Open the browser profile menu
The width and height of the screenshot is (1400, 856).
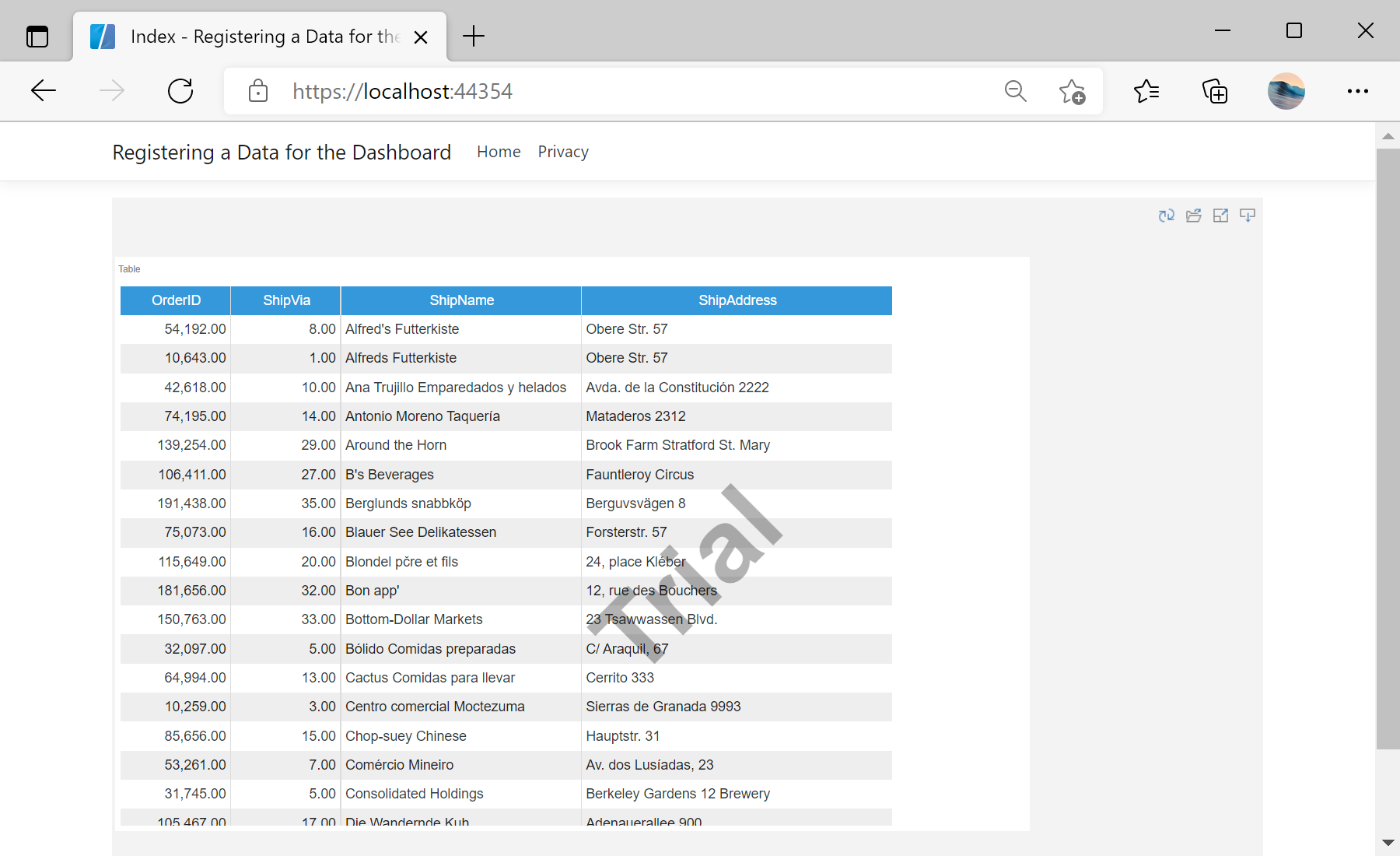(1286, 90)
